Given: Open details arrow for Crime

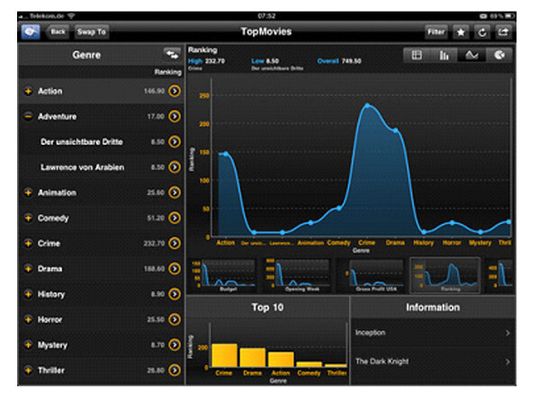Looking at the screenshot, I should pyautogui.click(x=175, y=243).
